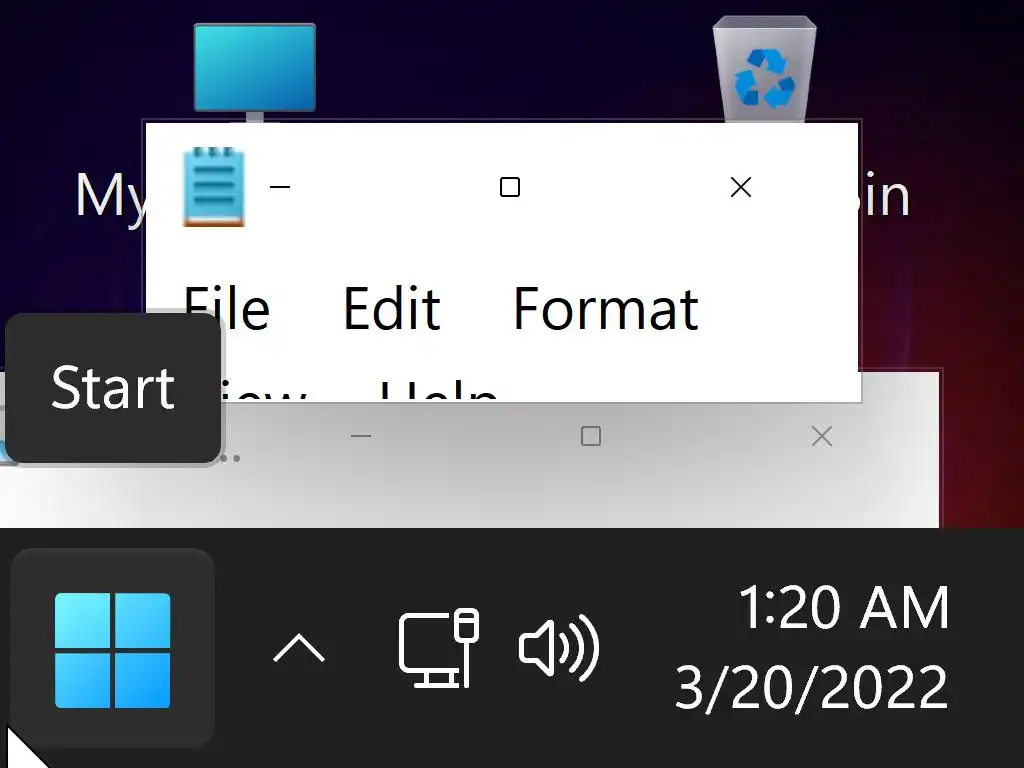This screenshot has height=768, width=1024.
Task: Show hidden tray icons chevron
Action: tap(299, 650)
